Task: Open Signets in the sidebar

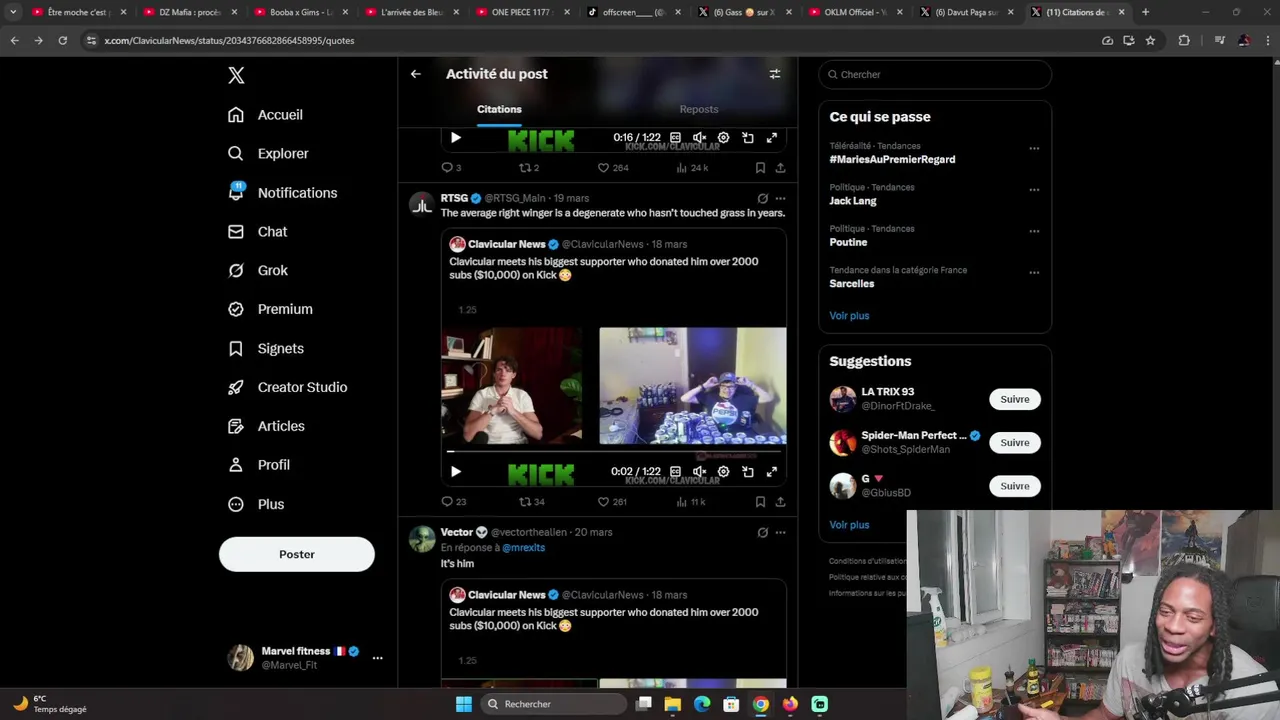Action: tap(266, 349)
